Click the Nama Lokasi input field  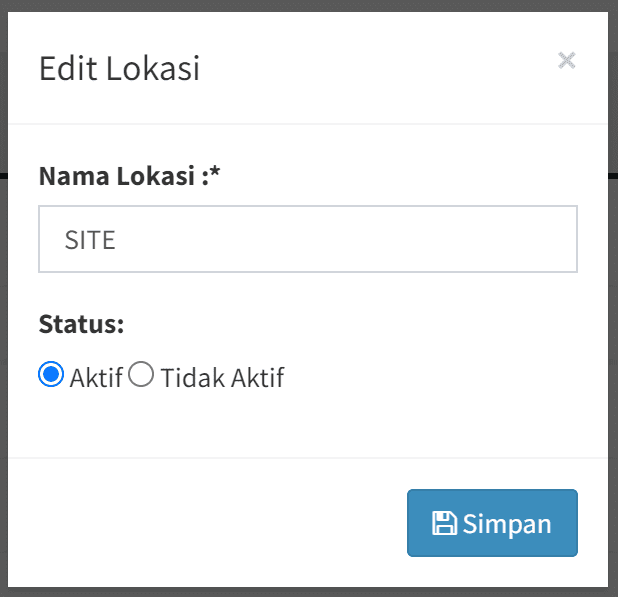(308, 240)
